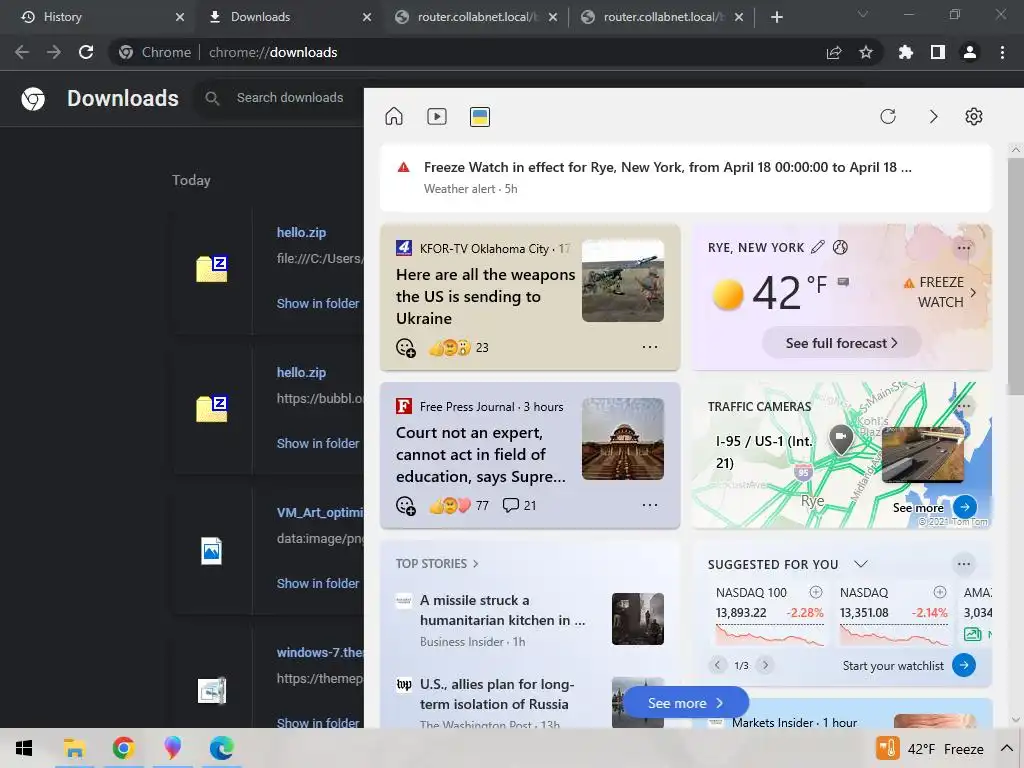Click Start your watchlist arrow
The width and height of the screenshot is (1024, 768).
click(964, 665)
